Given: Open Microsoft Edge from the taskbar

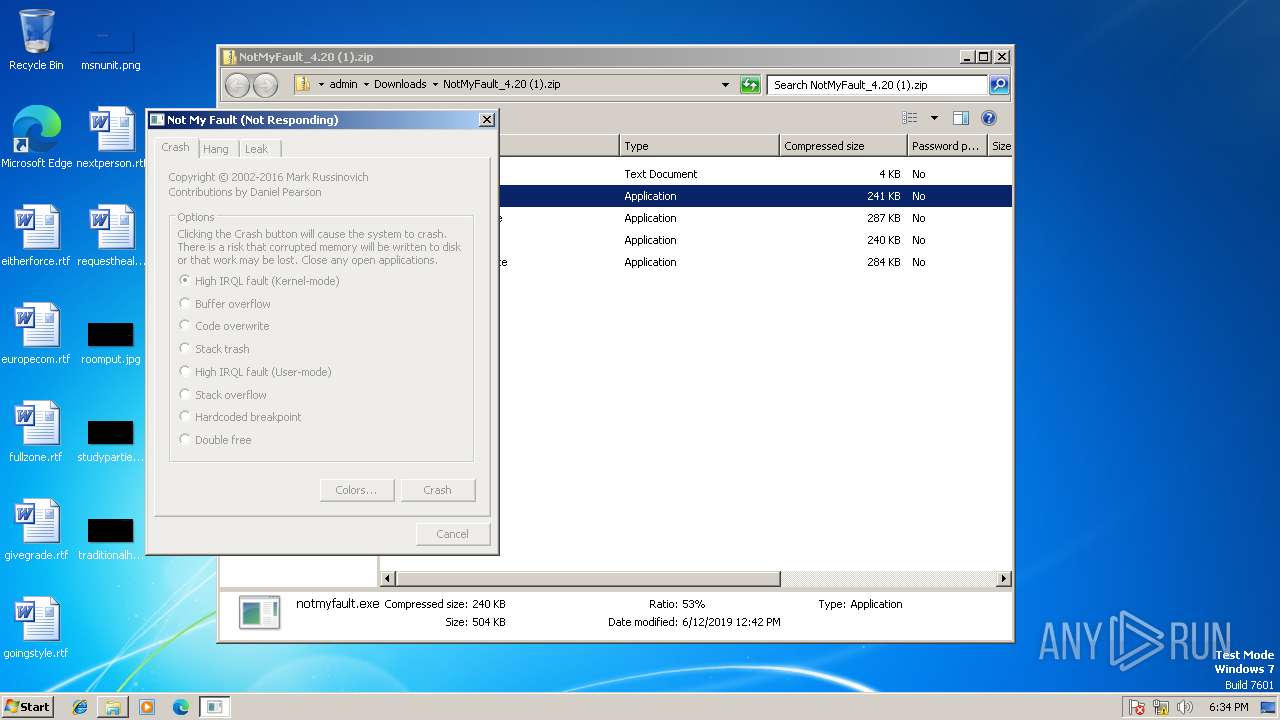Looking at the screenshot, I should pyautogui.click(x=181, y=707).
